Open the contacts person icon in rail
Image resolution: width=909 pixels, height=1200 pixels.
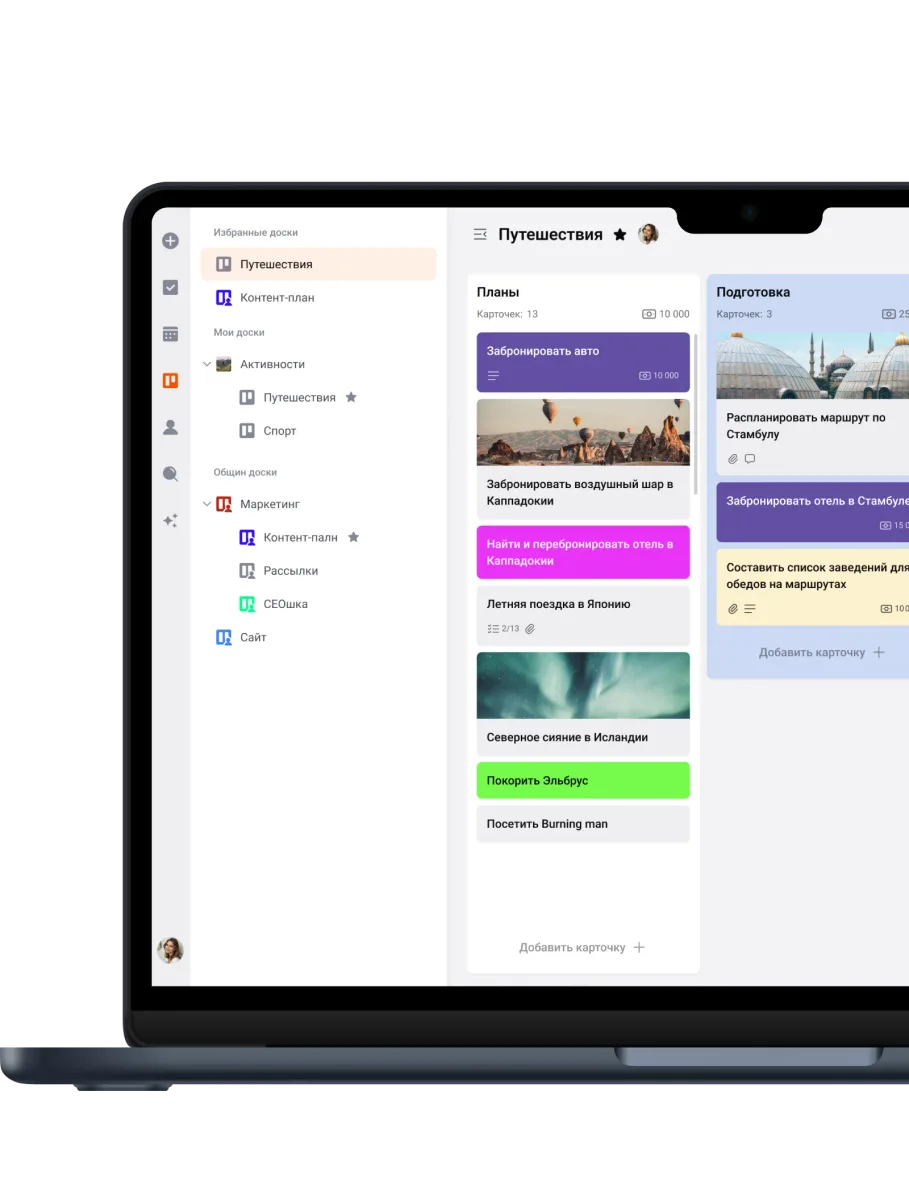click(x=170, y=427)
